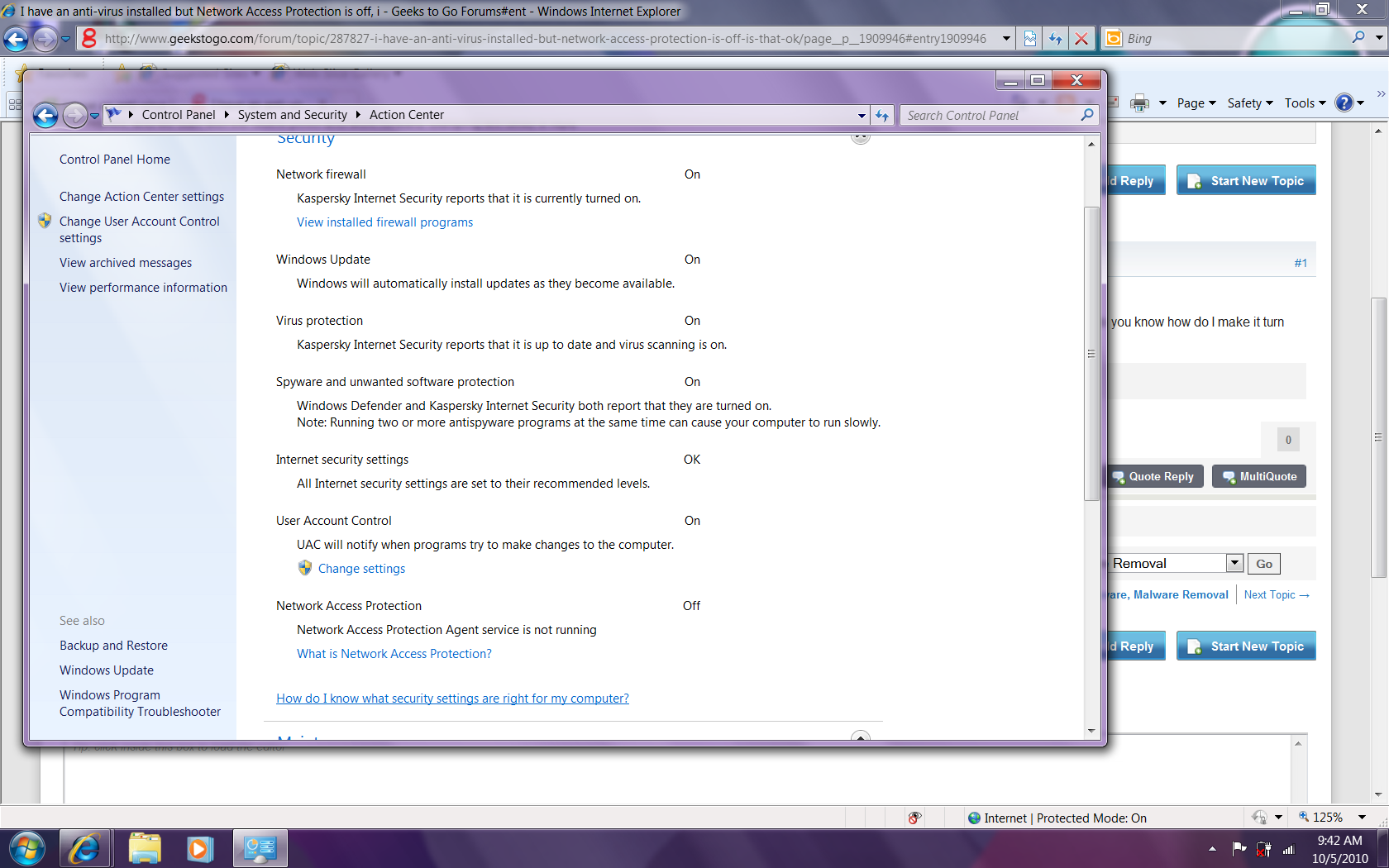This screenshot has width=1389, height=868.
Task: Open Windows Explorer from taskbar
Action: click(x=145, y=849)
